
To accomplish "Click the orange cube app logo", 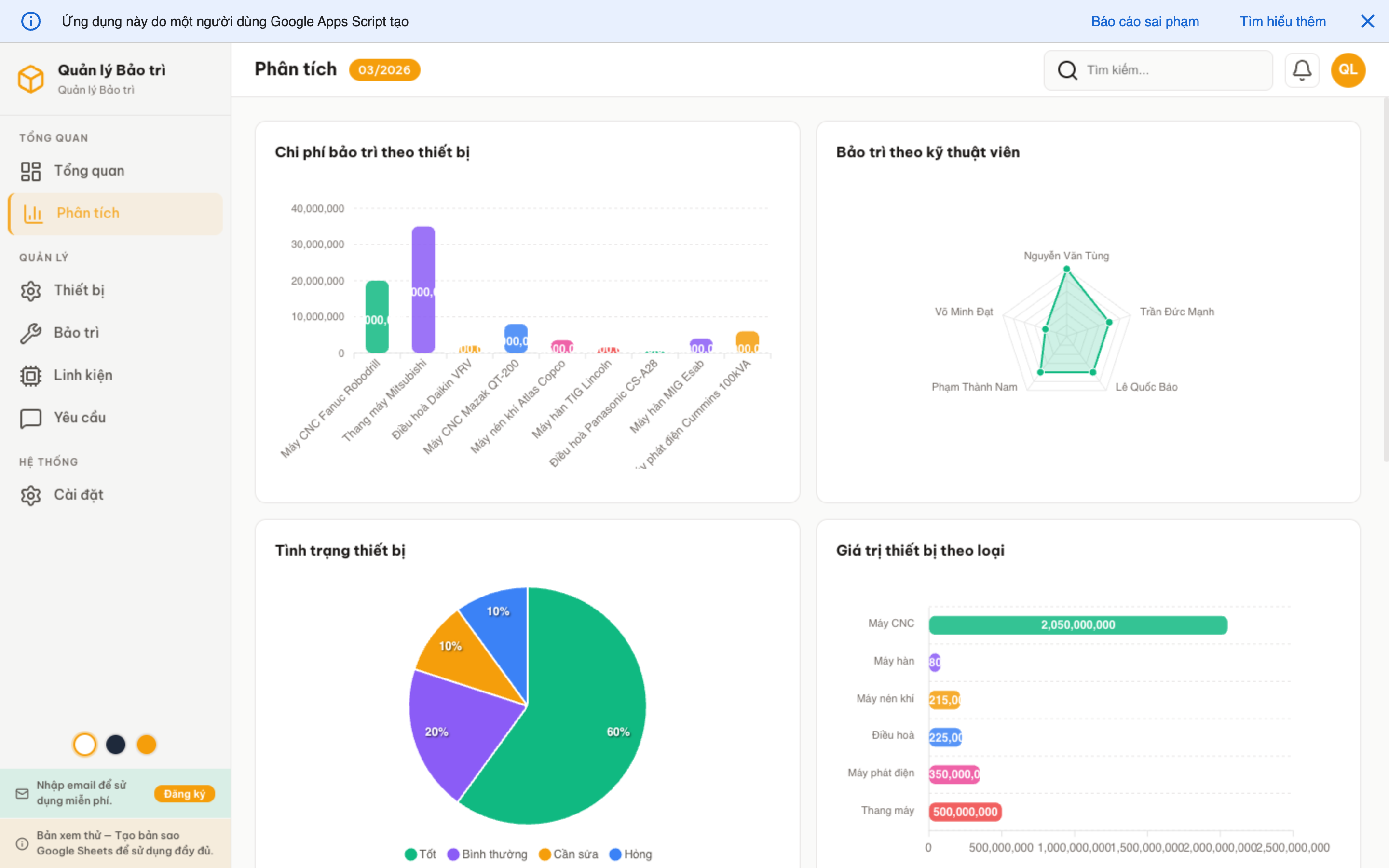I will pos(31,79).
